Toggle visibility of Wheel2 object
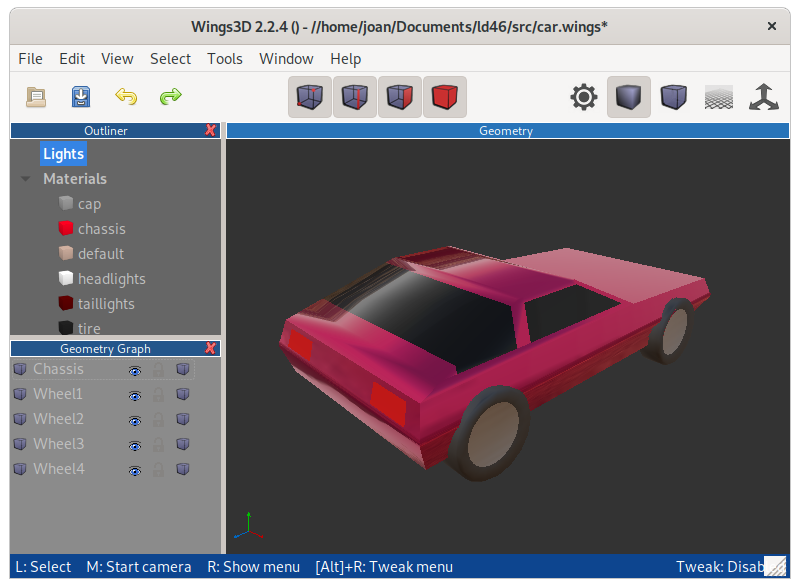Image resolution: width=800 pixels, height=588 pixels. (x=135, y=421)
